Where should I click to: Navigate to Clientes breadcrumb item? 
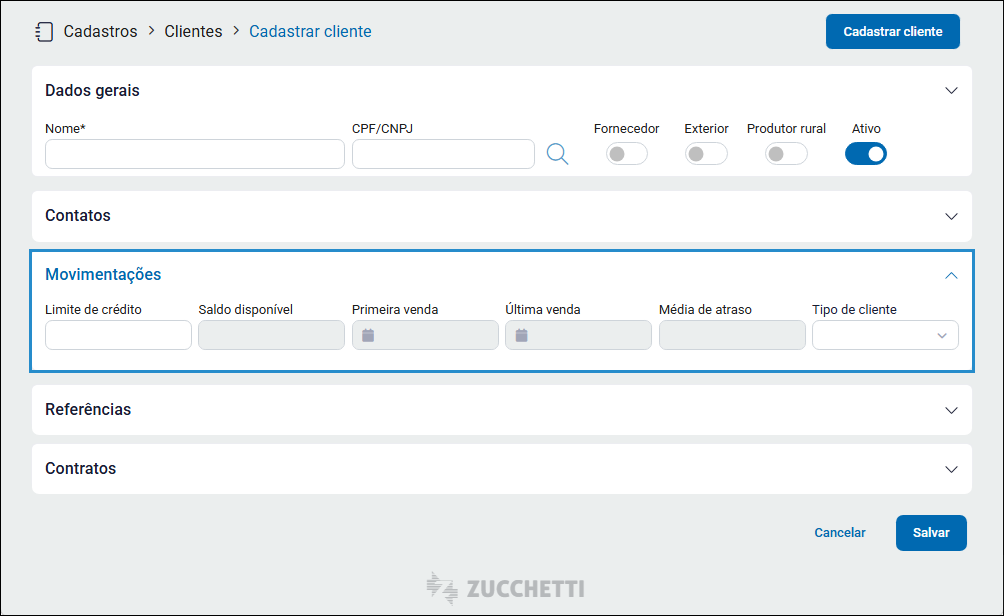pyautogui.click(x=193, y=31)
